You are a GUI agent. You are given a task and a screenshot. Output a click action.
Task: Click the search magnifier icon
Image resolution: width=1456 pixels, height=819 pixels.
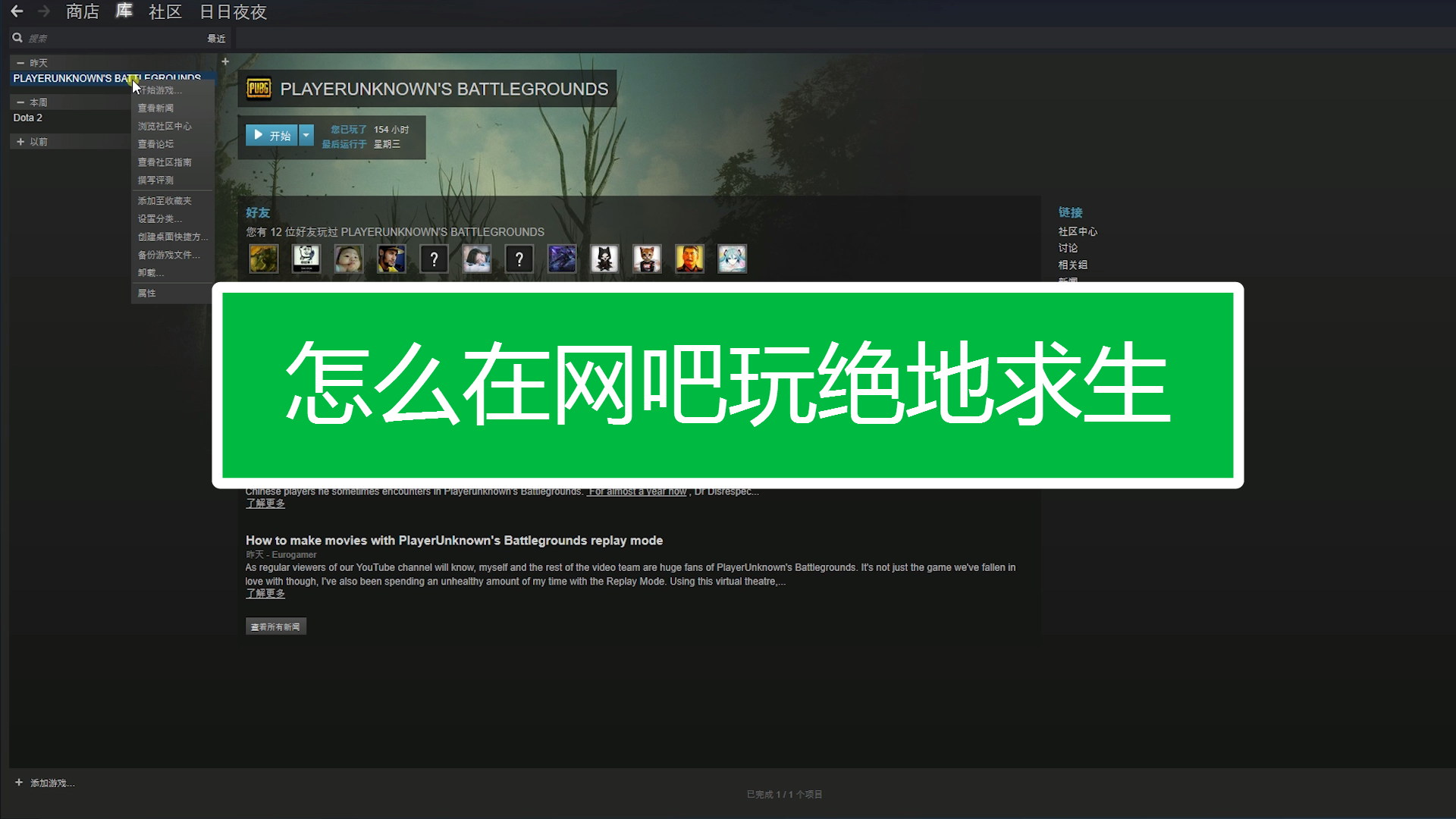[x=17, y=38]
